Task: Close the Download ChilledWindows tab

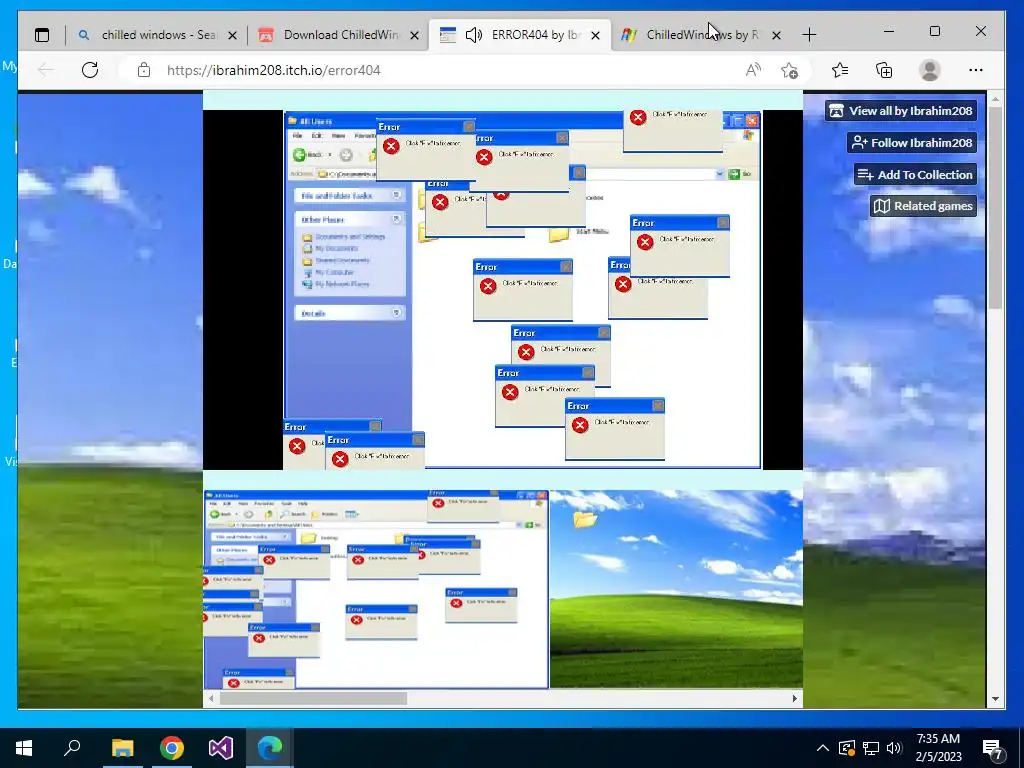Action: 414,35
